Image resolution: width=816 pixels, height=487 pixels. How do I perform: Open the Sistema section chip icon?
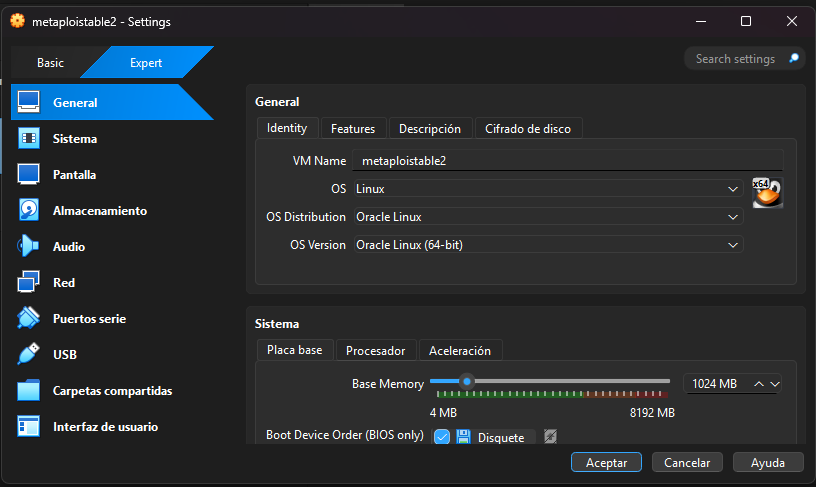coord(29,139)
